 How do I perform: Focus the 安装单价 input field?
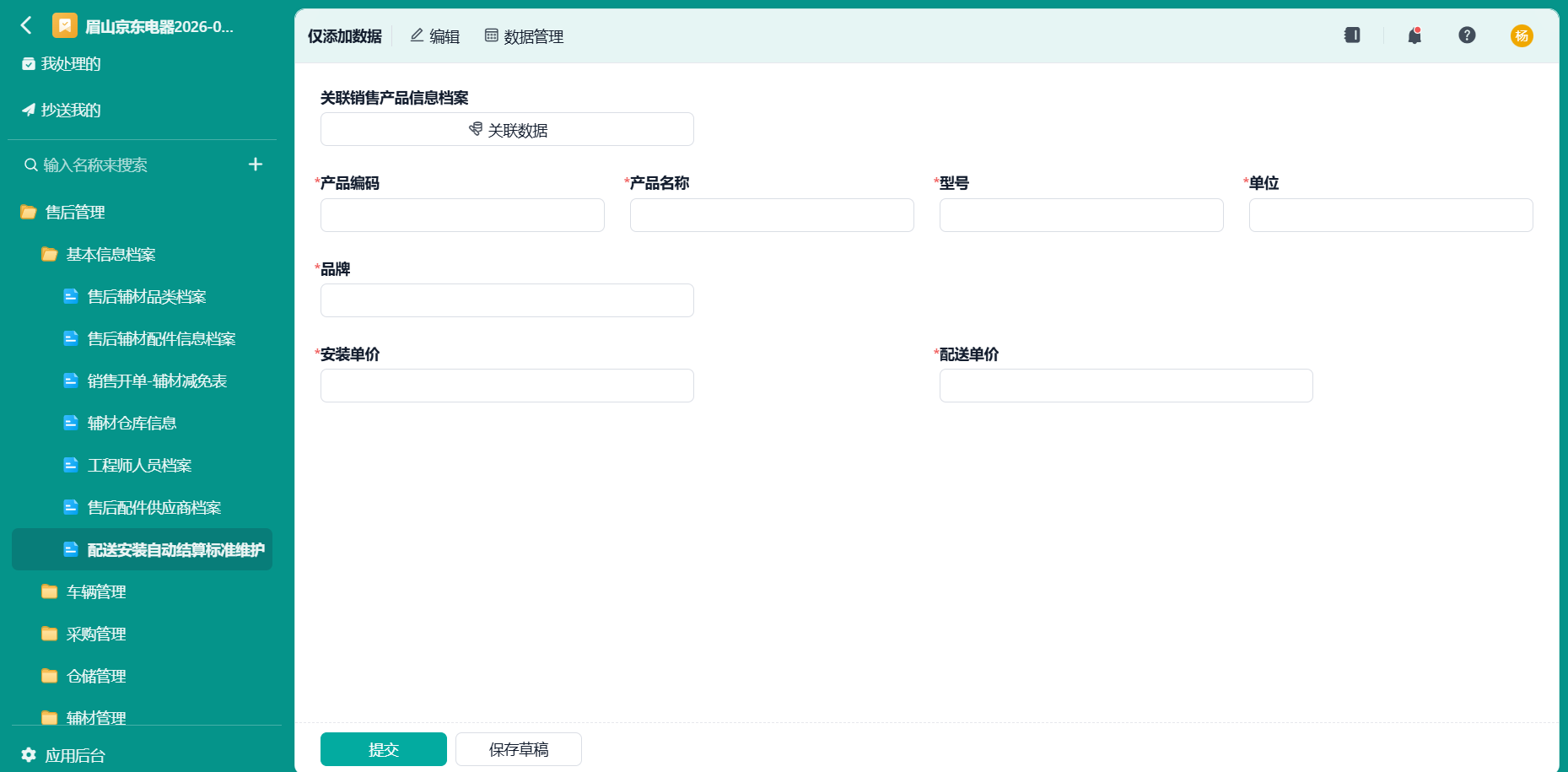[x=507, y=386]
